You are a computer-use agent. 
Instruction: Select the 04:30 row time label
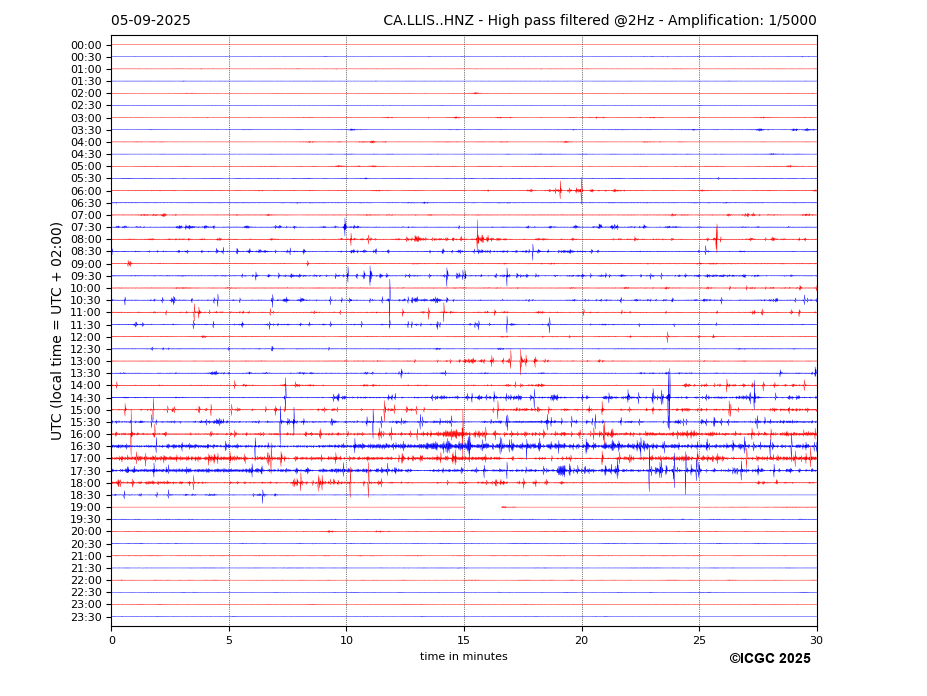pos(86,154)
